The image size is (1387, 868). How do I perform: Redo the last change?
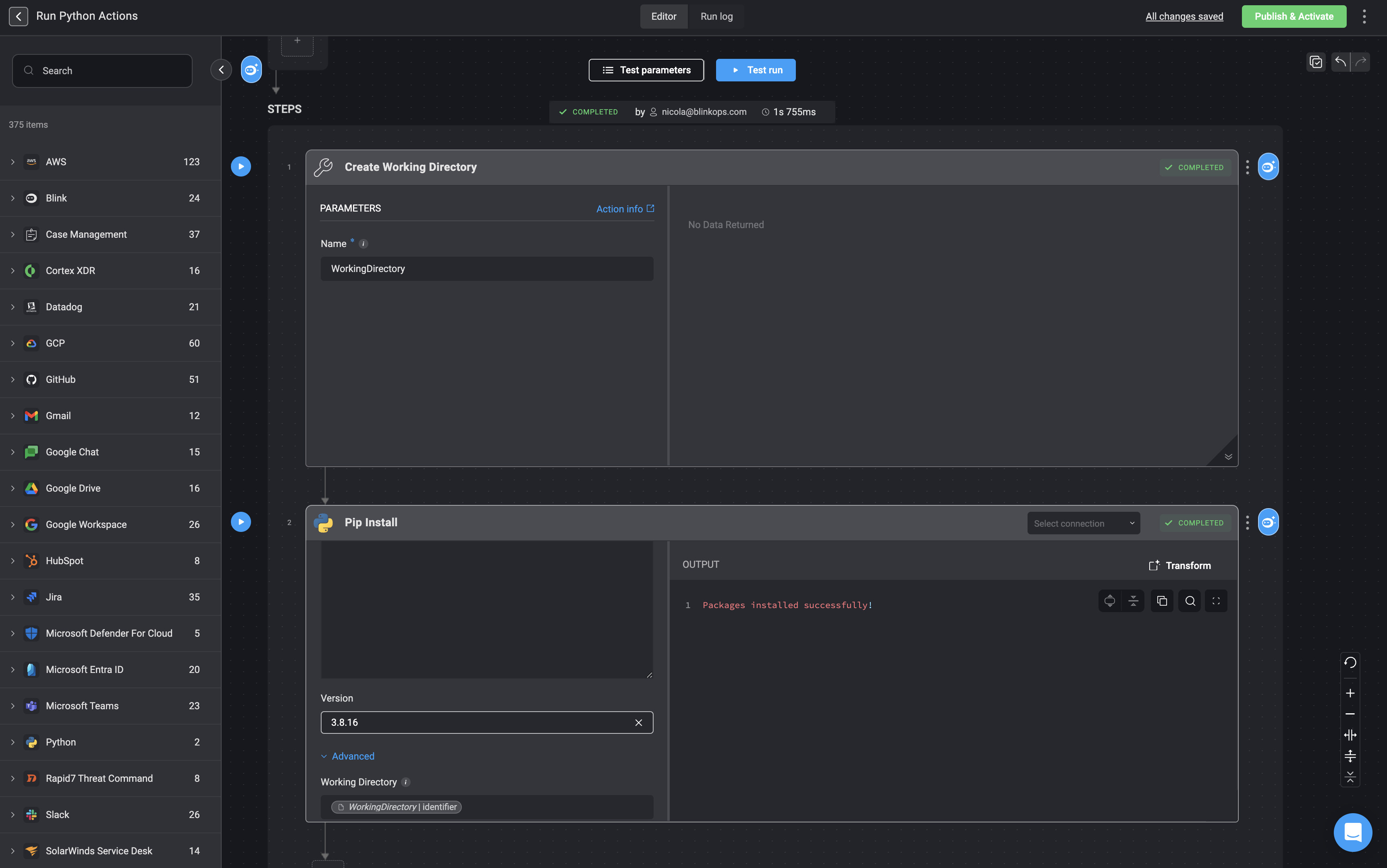pos(1360,62)
